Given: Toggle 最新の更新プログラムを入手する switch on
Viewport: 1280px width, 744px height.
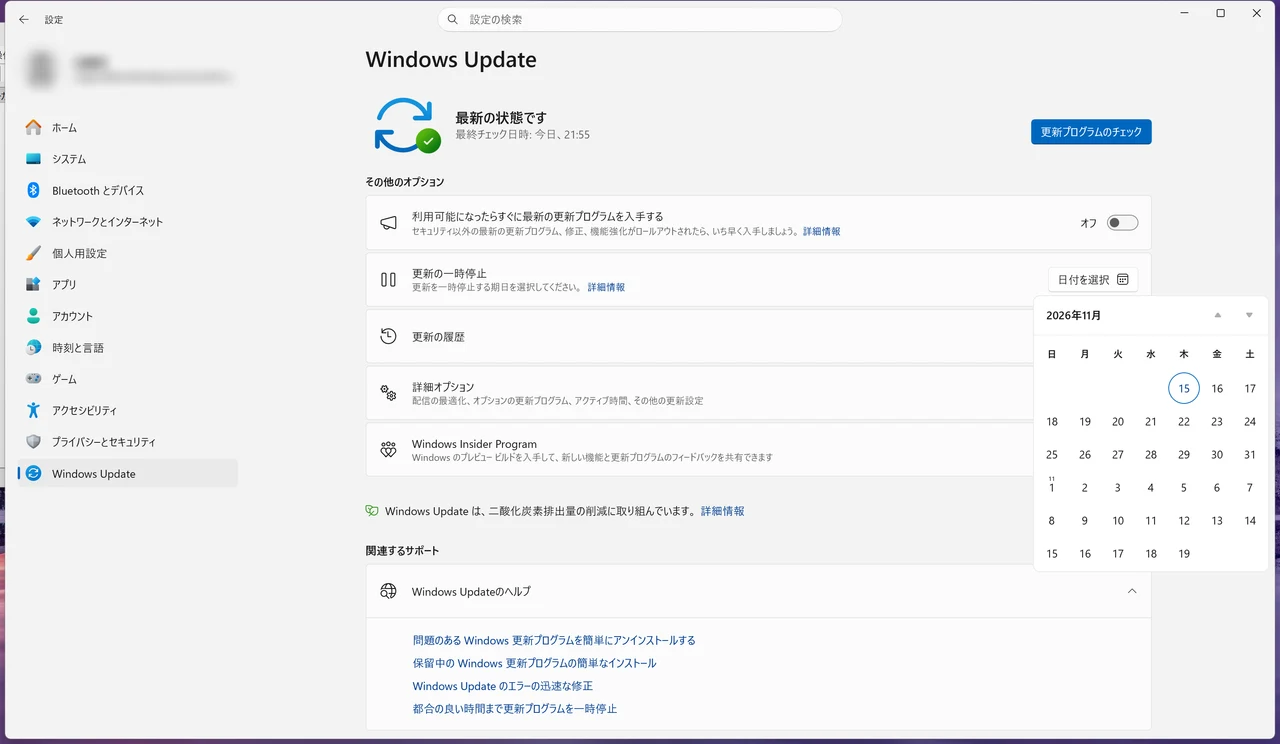Looking at the screenshot, I should [x=1122, y=223].
